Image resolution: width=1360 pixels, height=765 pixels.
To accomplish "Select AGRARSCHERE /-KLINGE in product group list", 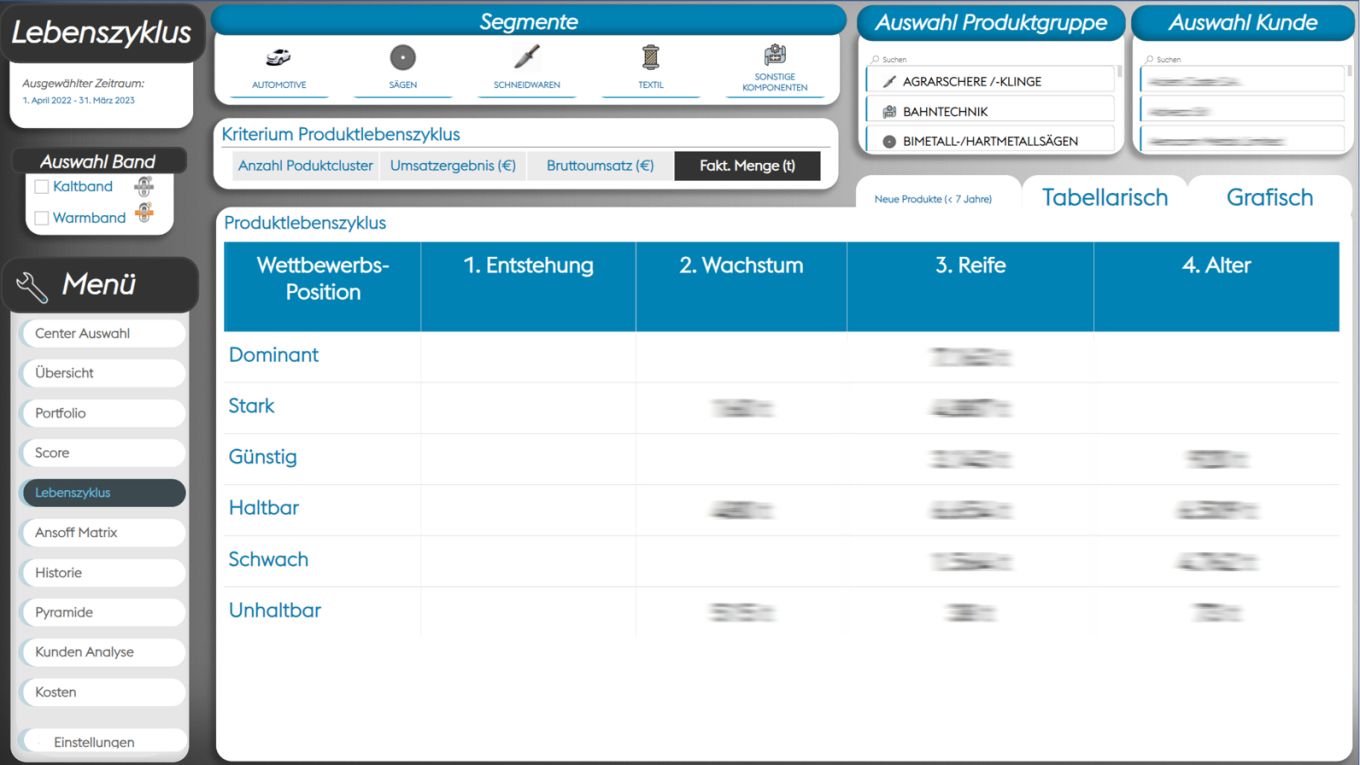I will pyautogui.click(x=990, y=82).
